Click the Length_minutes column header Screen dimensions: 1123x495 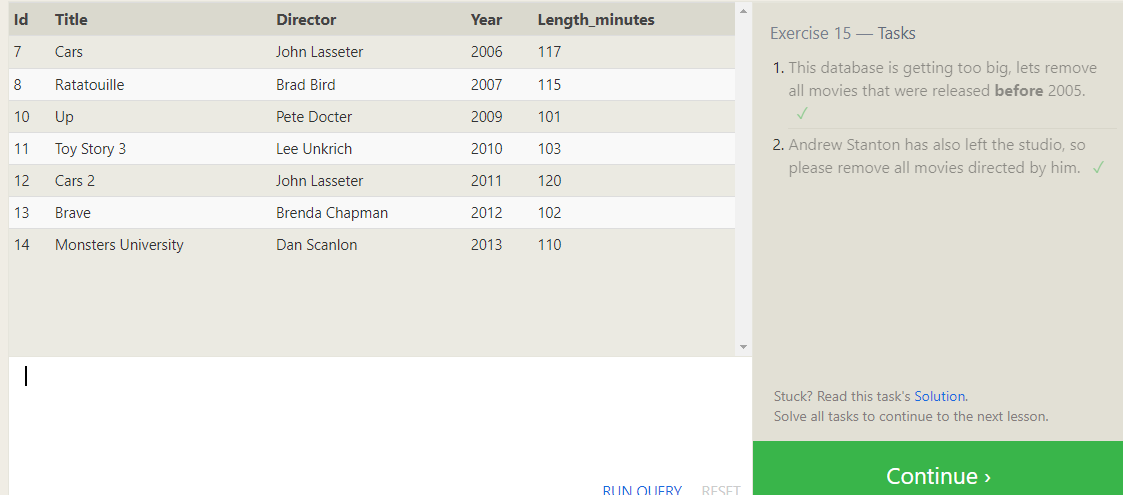(x=596, y=20)
